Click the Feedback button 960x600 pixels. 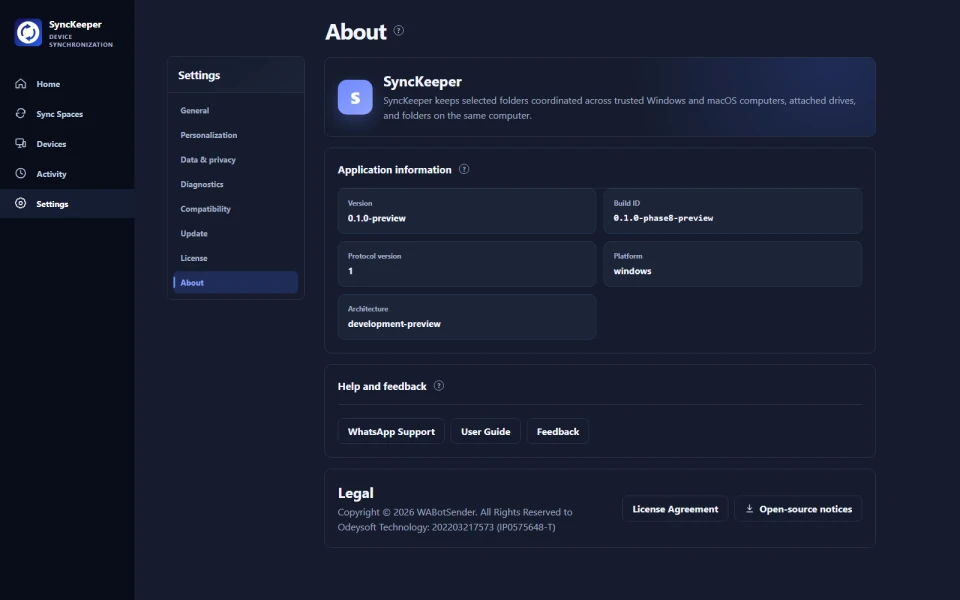click(558, 431)
